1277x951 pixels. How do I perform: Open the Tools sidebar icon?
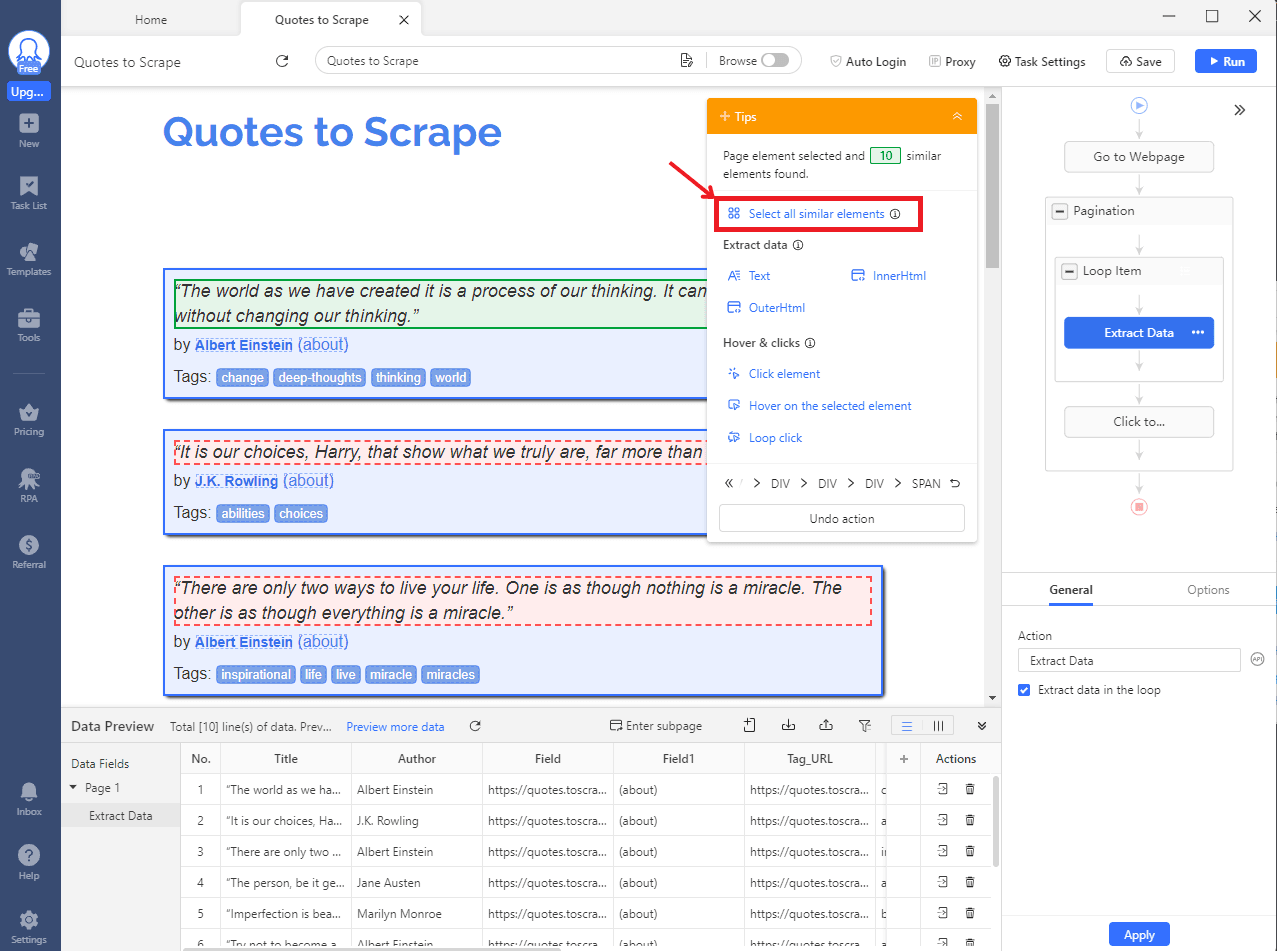pos(29,324)
